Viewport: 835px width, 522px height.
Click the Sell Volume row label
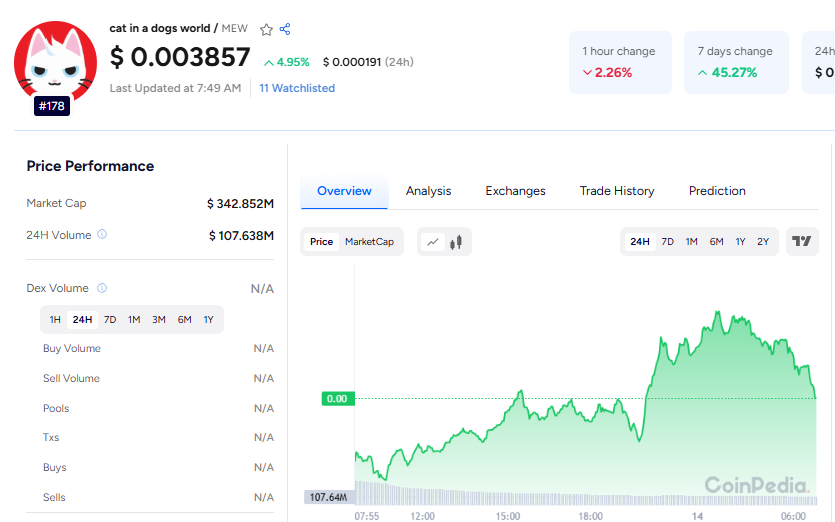point(71,378)
